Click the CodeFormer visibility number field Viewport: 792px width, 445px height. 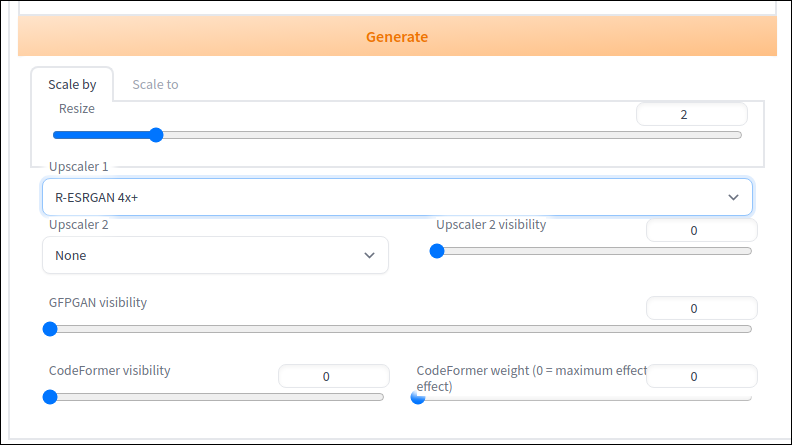[x=334, y=376]
